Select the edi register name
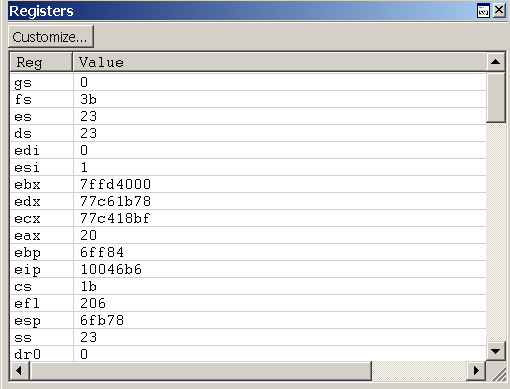The height and width of the screenshot is (389, 510). click(x=27, y=150)
